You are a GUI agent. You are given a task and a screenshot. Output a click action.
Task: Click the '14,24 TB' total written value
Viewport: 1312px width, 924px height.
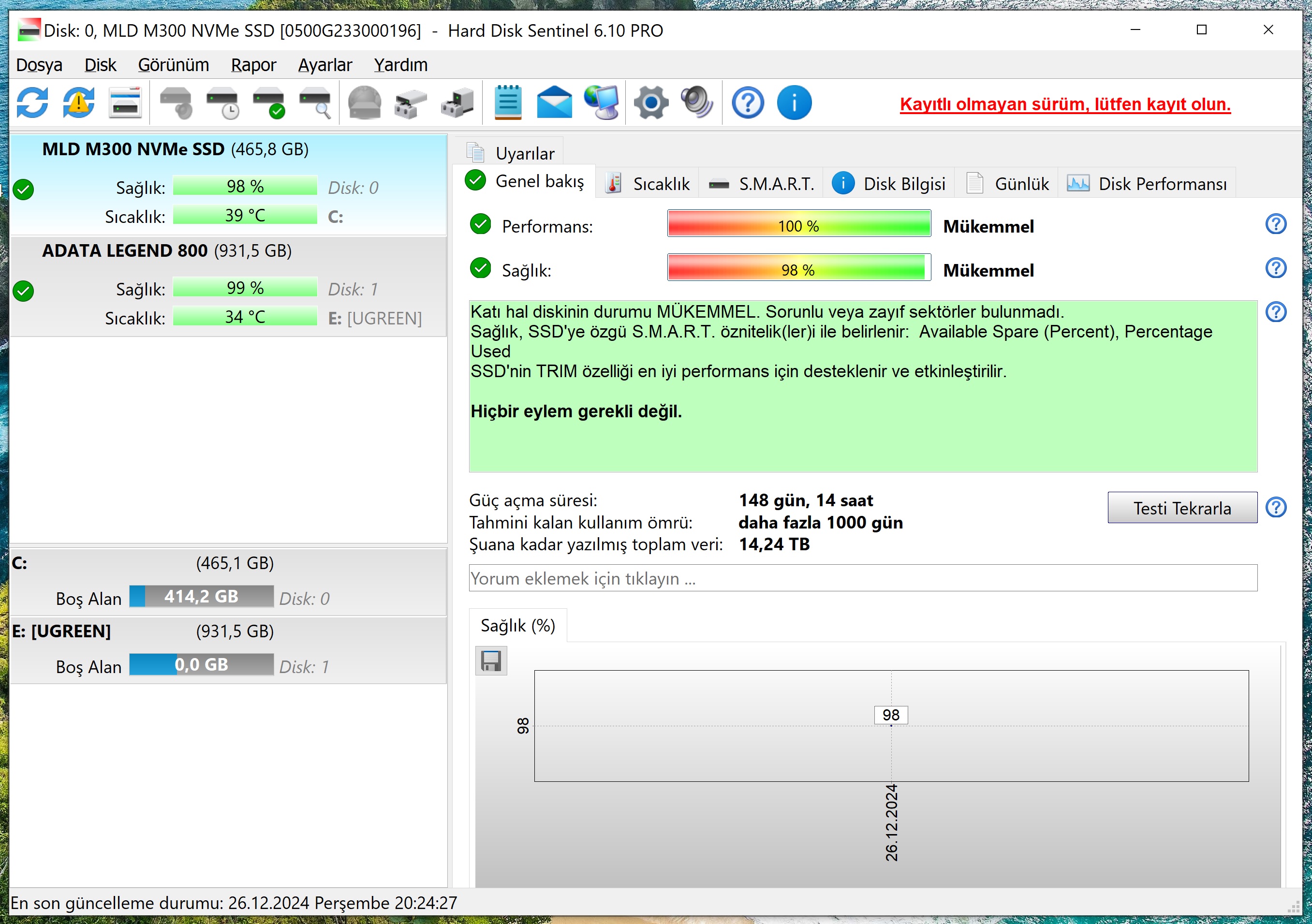(x=774, y=544)
